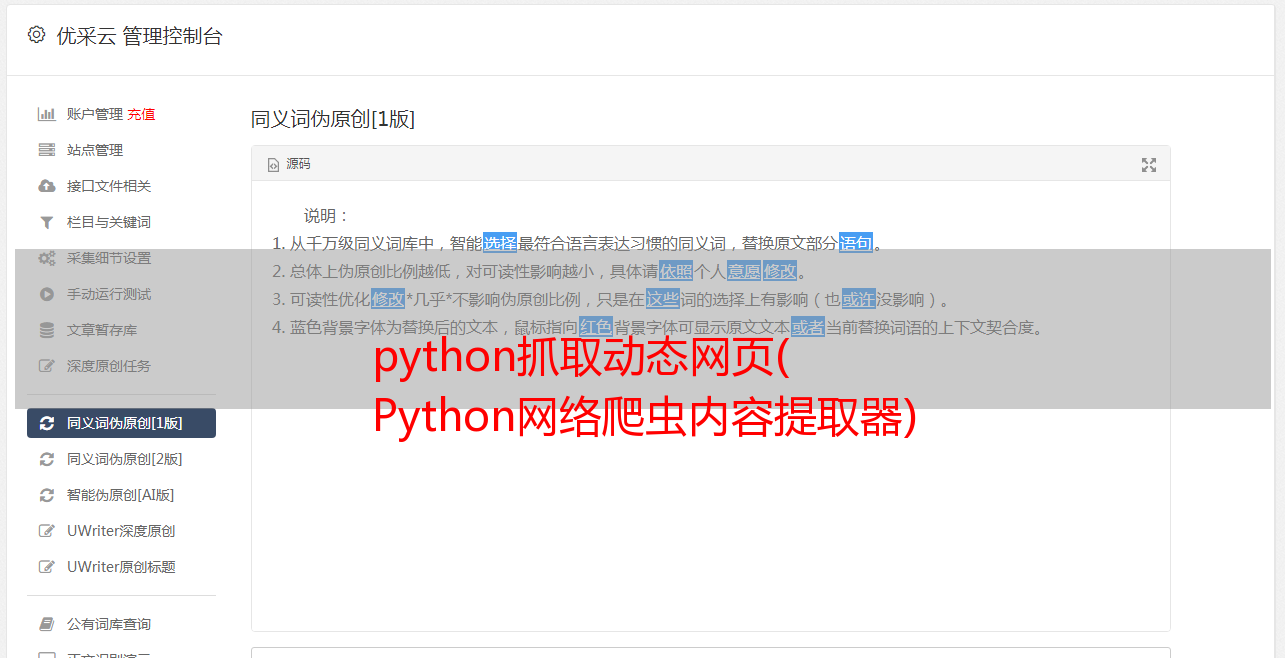This screenshot has width=1285, height=658.
Task: Click the filter icon for 栏目与关键词
Action: (46, 222)
